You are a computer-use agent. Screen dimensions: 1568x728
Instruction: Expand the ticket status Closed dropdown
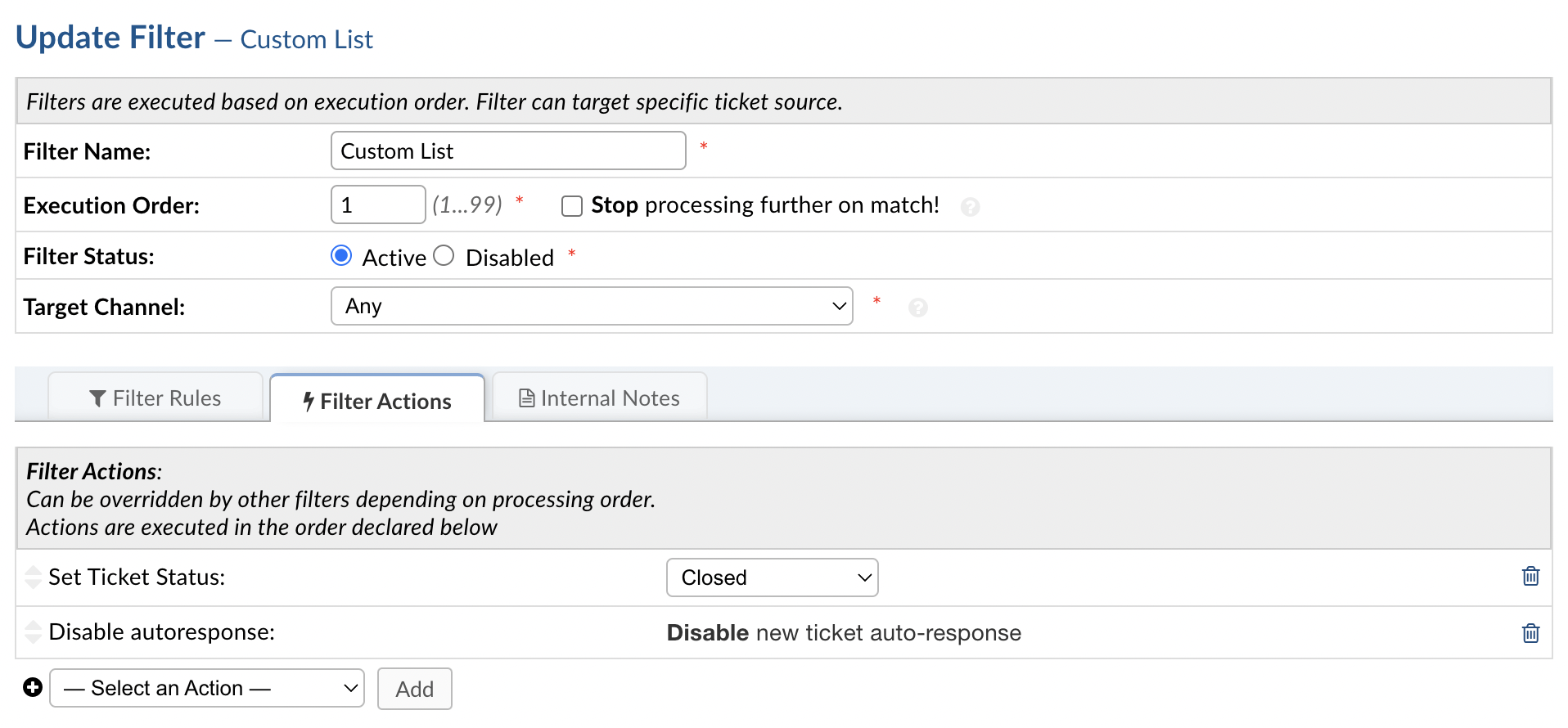[x=772, y=577]
